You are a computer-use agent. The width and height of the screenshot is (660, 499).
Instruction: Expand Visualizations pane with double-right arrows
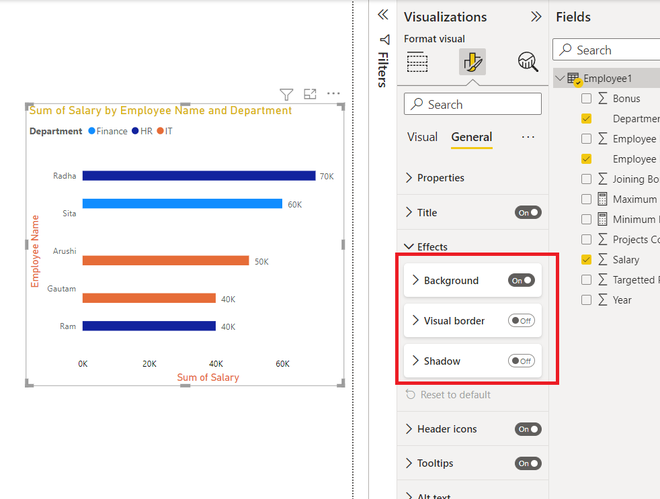(536, 16)
